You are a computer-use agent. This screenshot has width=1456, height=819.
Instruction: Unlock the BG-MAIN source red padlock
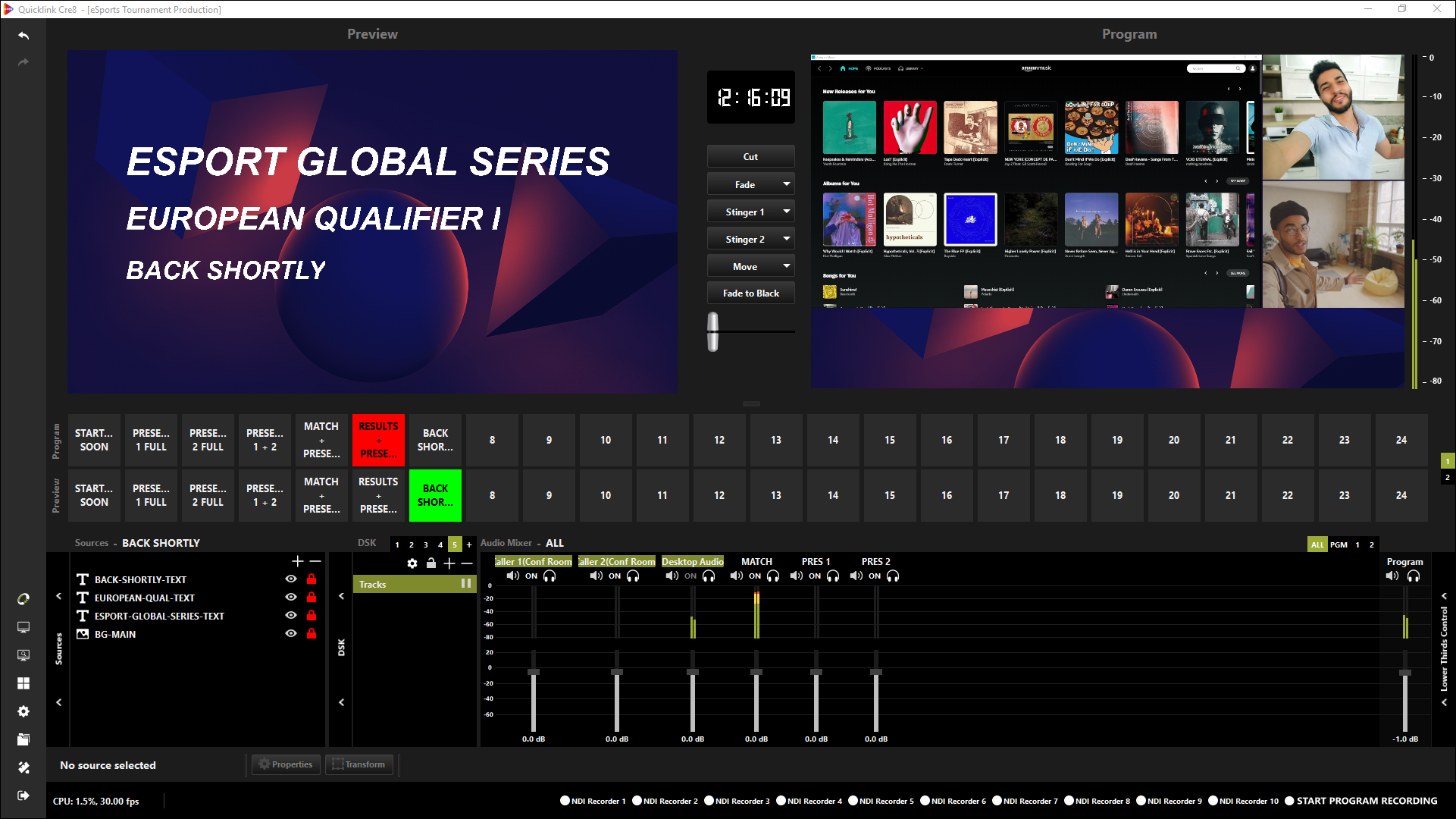click(312, 634)
